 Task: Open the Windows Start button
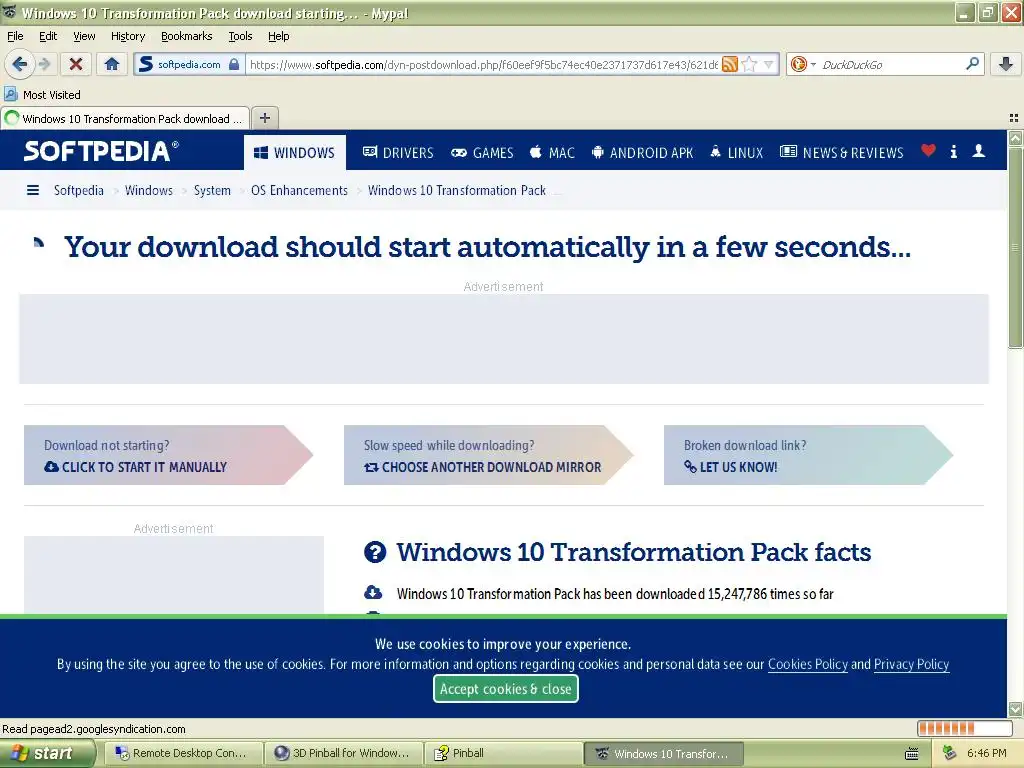47,754
